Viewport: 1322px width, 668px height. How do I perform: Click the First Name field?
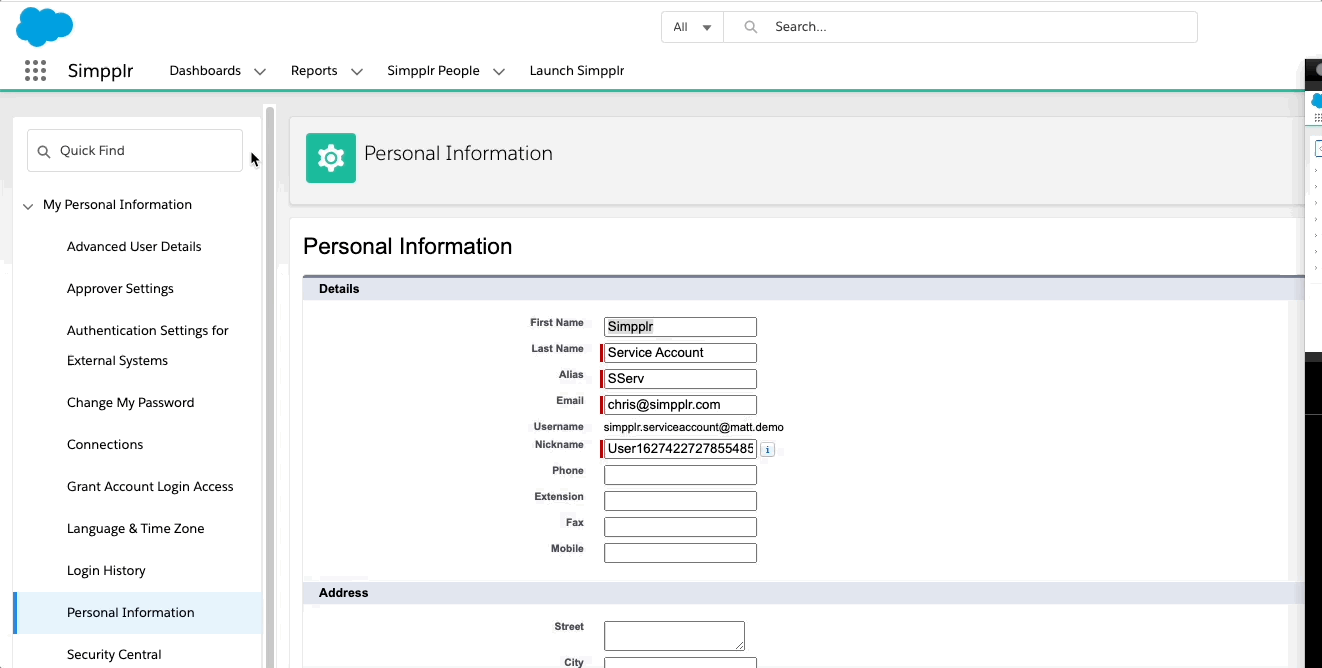tap(680, 327)
